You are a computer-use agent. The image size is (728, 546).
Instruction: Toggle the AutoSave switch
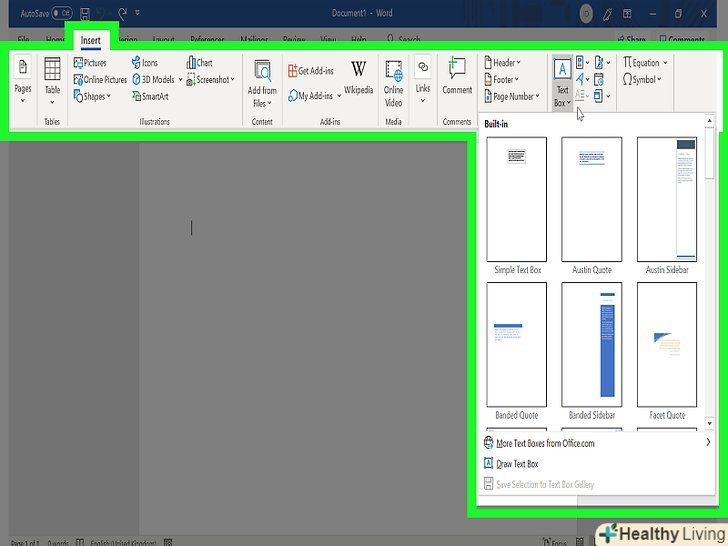point(62,13)
